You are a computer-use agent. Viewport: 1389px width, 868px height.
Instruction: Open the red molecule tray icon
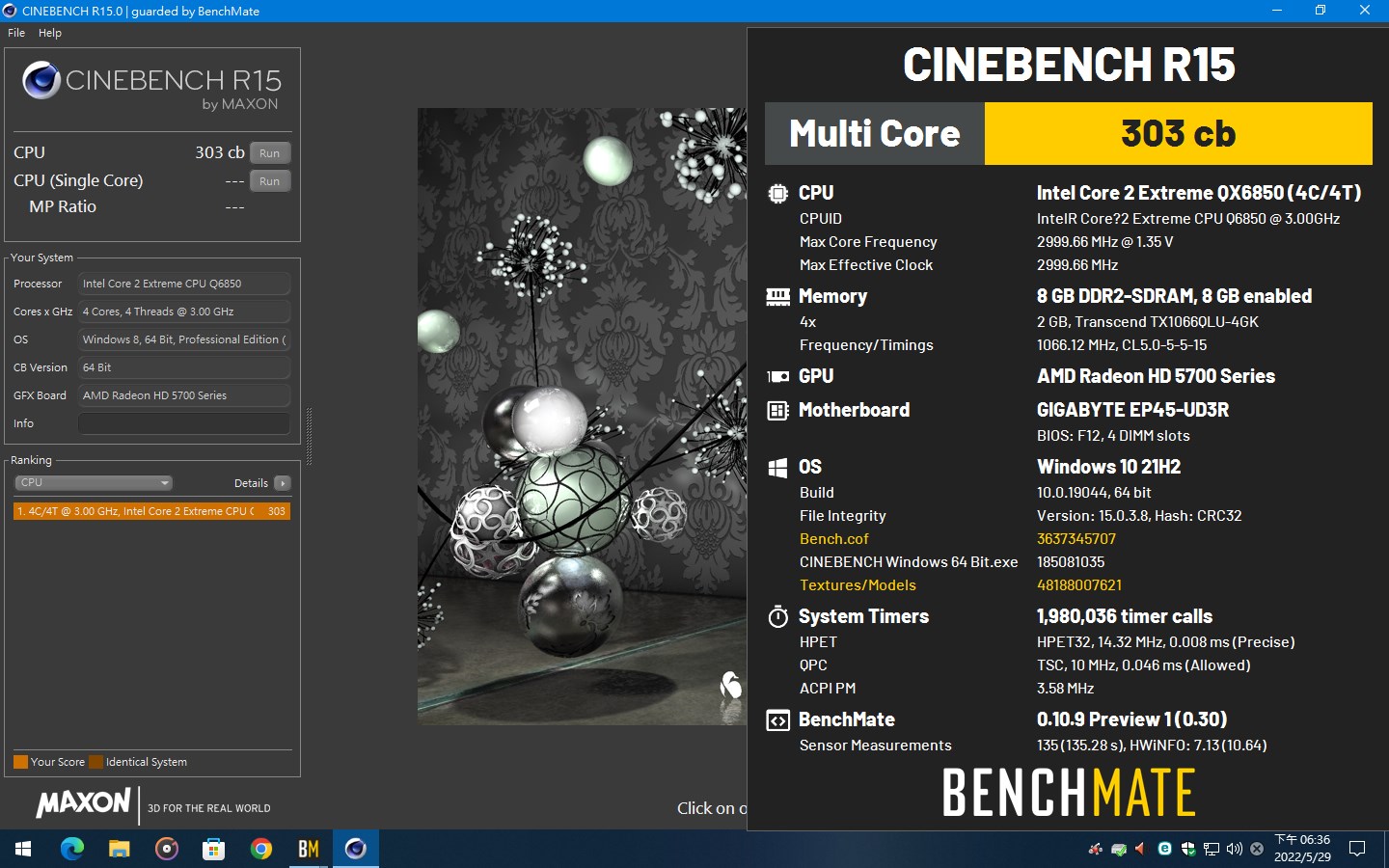pos(1096,849)
